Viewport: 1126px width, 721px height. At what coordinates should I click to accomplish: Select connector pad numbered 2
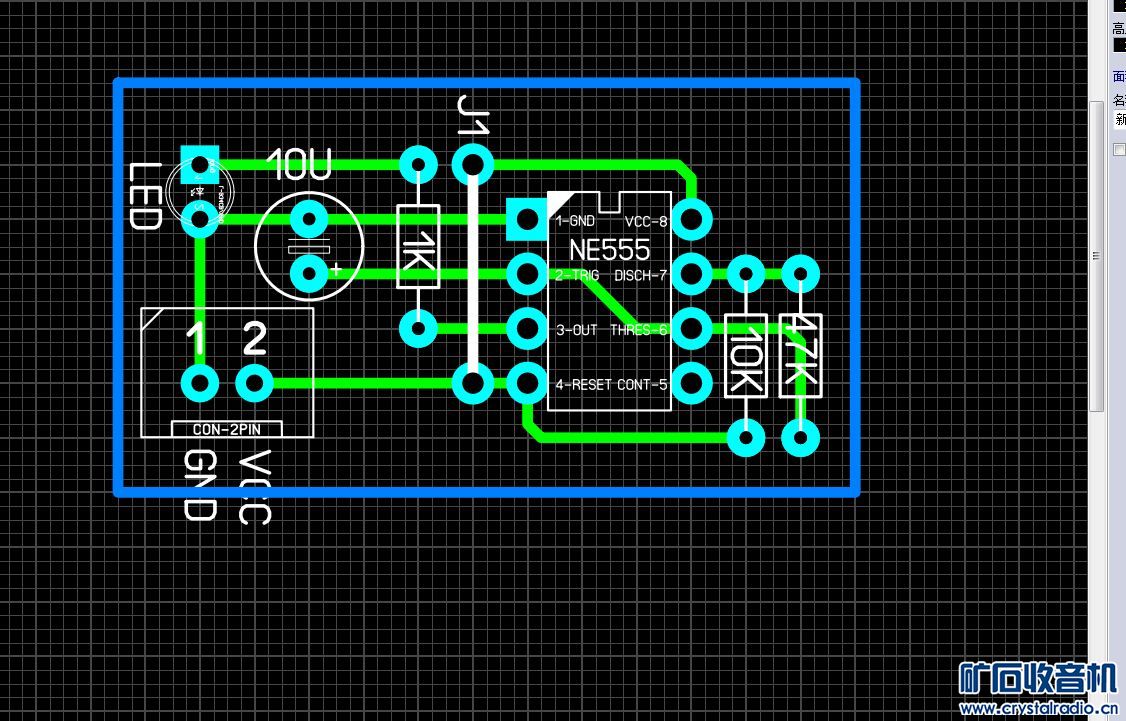point(254,383)
